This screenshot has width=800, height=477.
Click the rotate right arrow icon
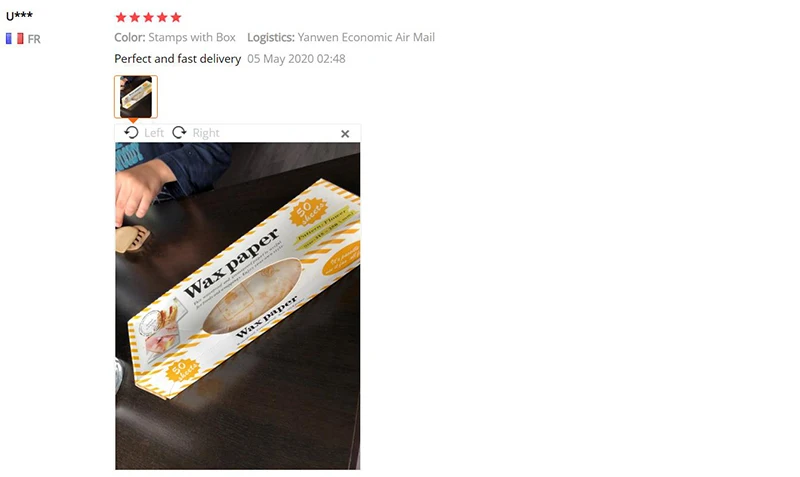[x=179, y=133]
